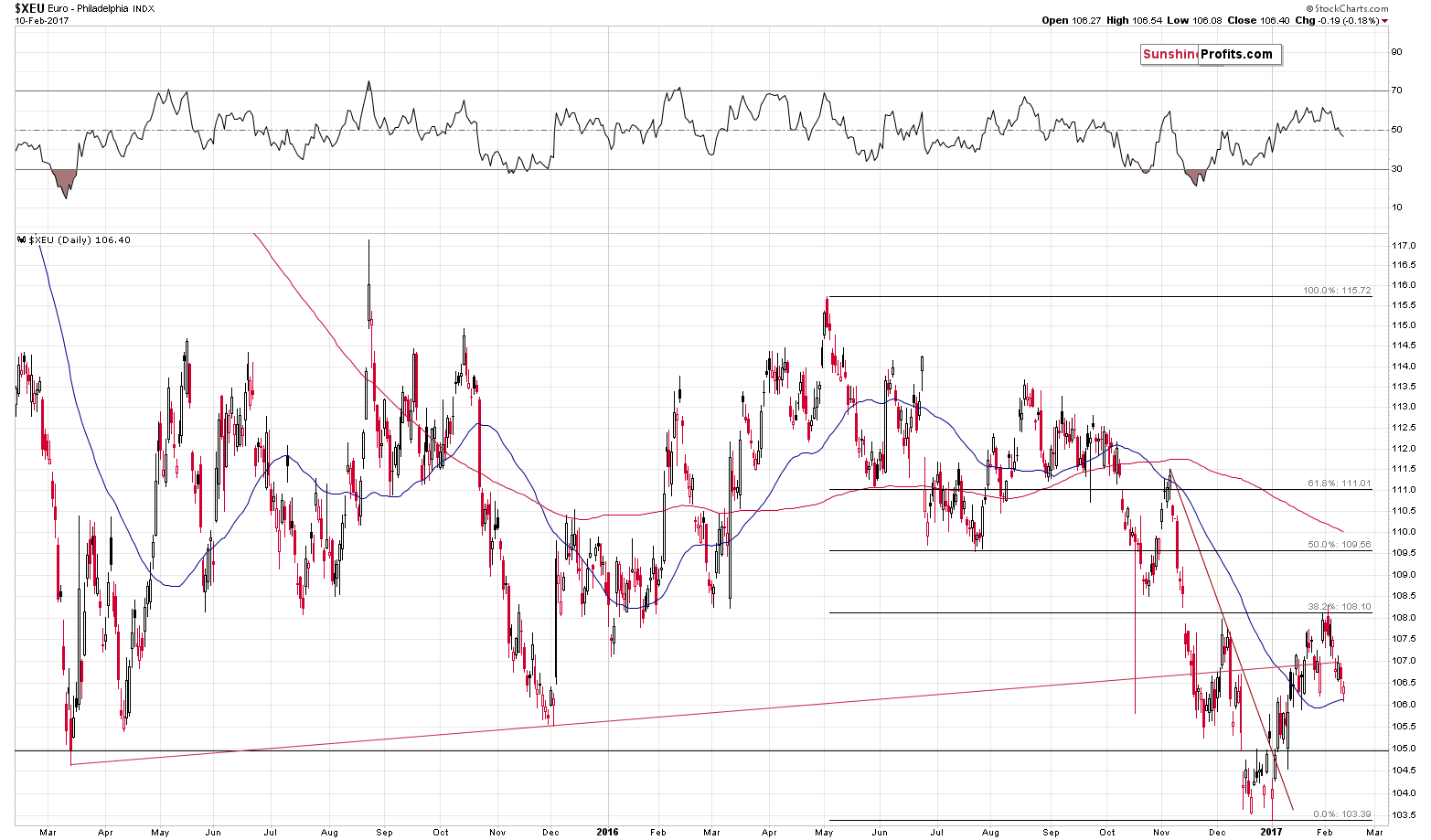This screenshot has width=1431, height=840.
Task: Click the 113.5 price axis label
Action: pyautogui.click(x=1404, y=387)
